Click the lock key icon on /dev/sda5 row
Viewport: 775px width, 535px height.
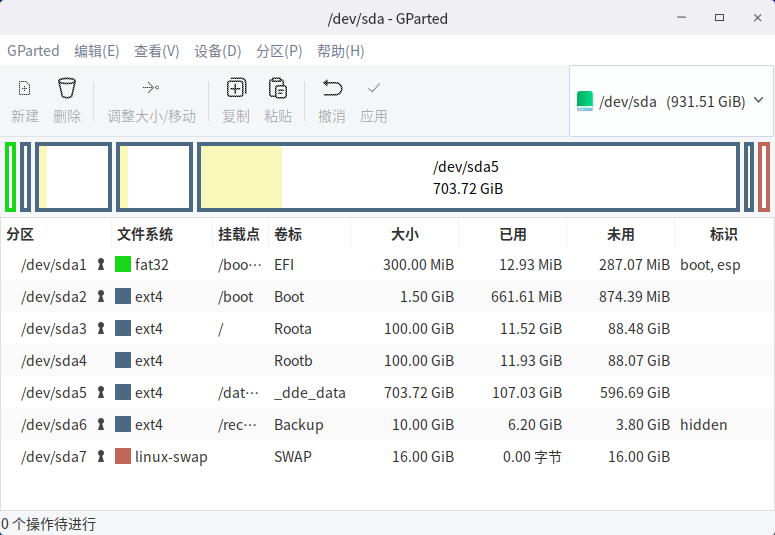101,392
